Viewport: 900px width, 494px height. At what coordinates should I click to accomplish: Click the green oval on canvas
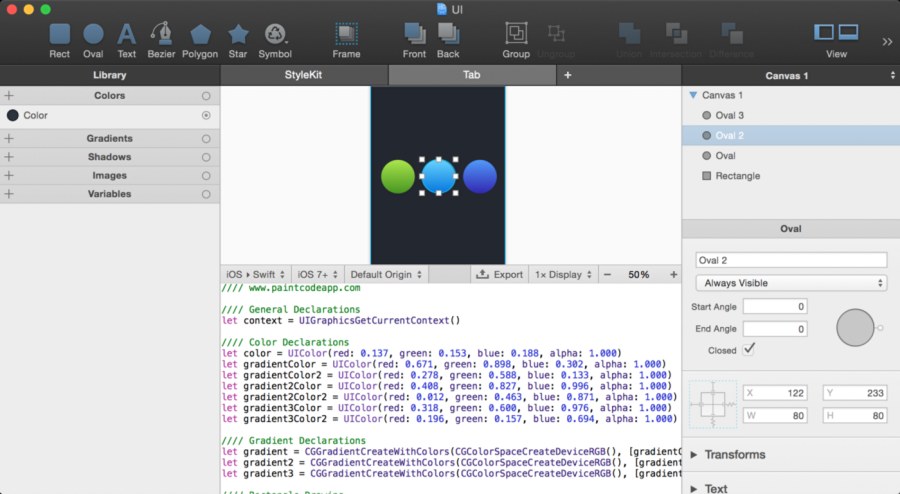398,177
